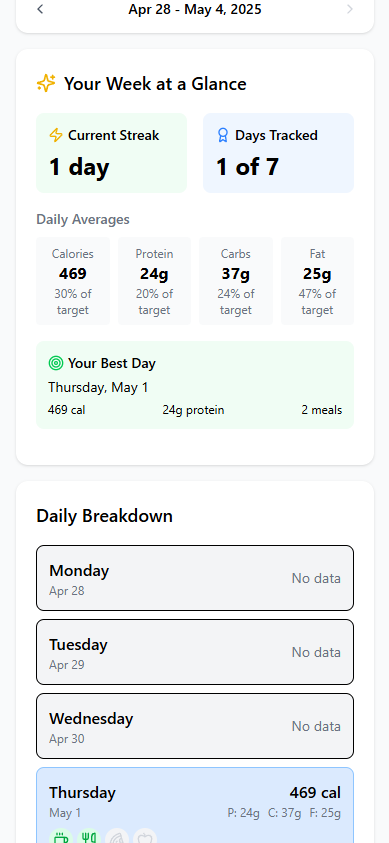Go to the previous week arrow
The image size is (389, 843).
pos(40,9)
